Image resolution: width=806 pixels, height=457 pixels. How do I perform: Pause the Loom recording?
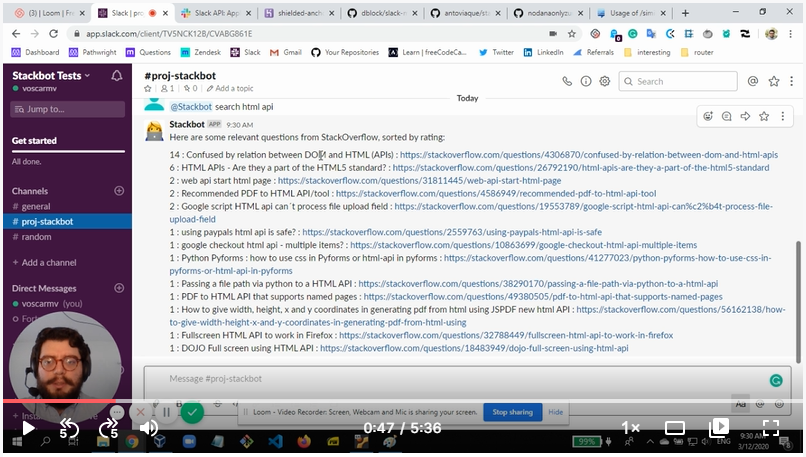tap(166, 412)
